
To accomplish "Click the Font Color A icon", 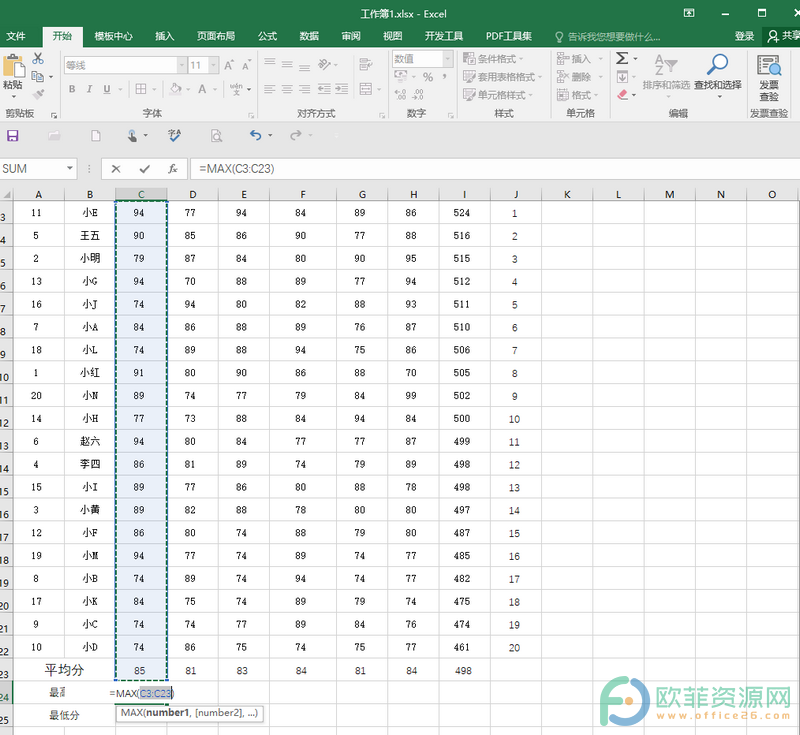I will click(x=202, y=89).
